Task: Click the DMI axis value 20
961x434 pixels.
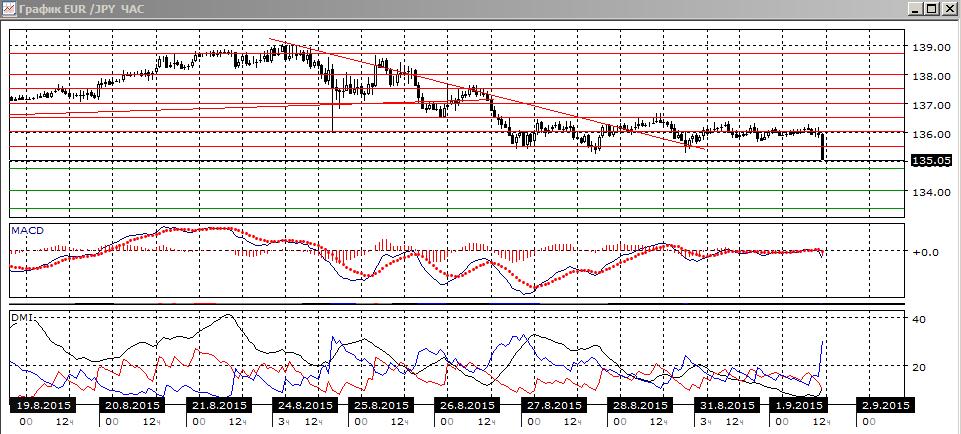Action: pos(919,367)
